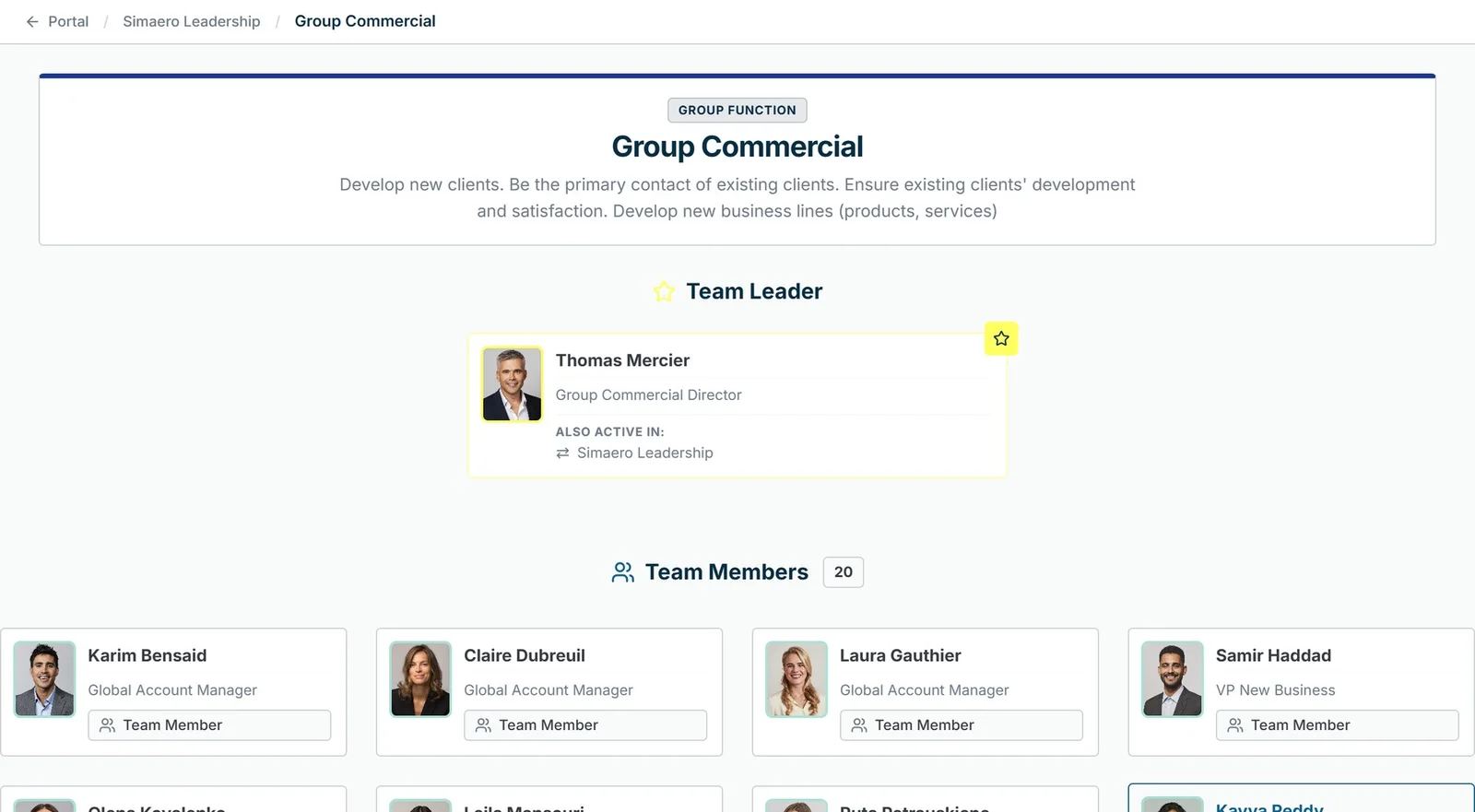
Task: Click the Group Commercial page heading
Action: tap(737, 147)
